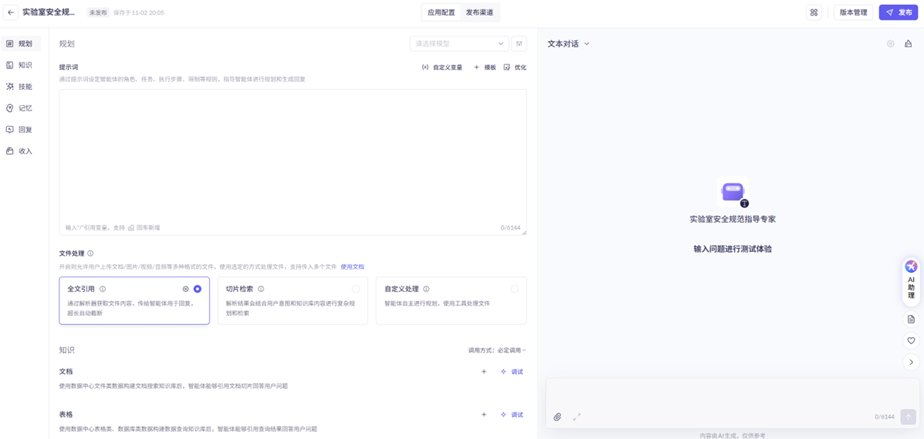The width and height of the screenshot is (924, 439).
Task: Show info tooltip beside 全文引用
Action: [x=103, y=289]
